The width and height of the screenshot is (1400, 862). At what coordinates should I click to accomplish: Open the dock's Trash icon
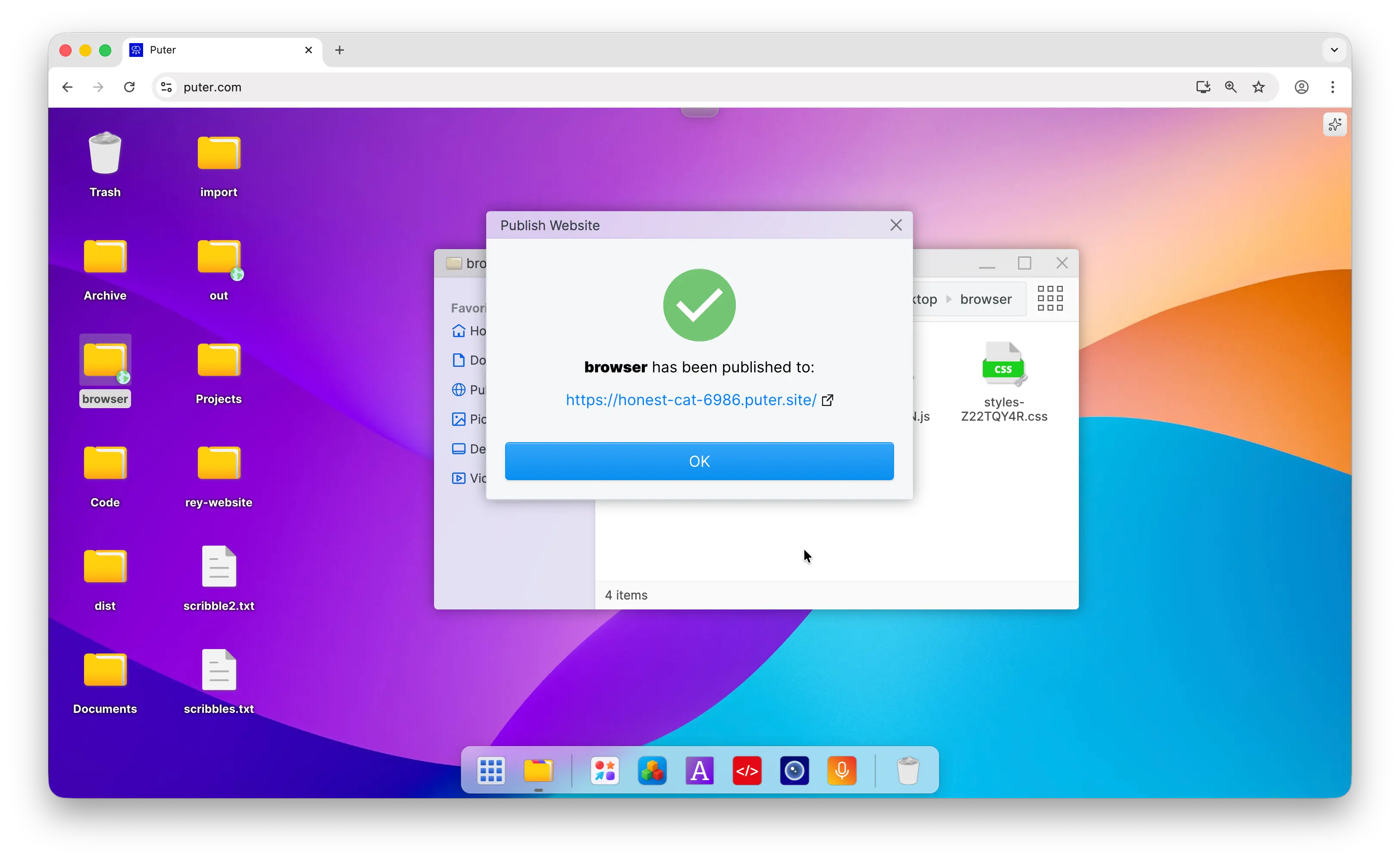(907, 771)
